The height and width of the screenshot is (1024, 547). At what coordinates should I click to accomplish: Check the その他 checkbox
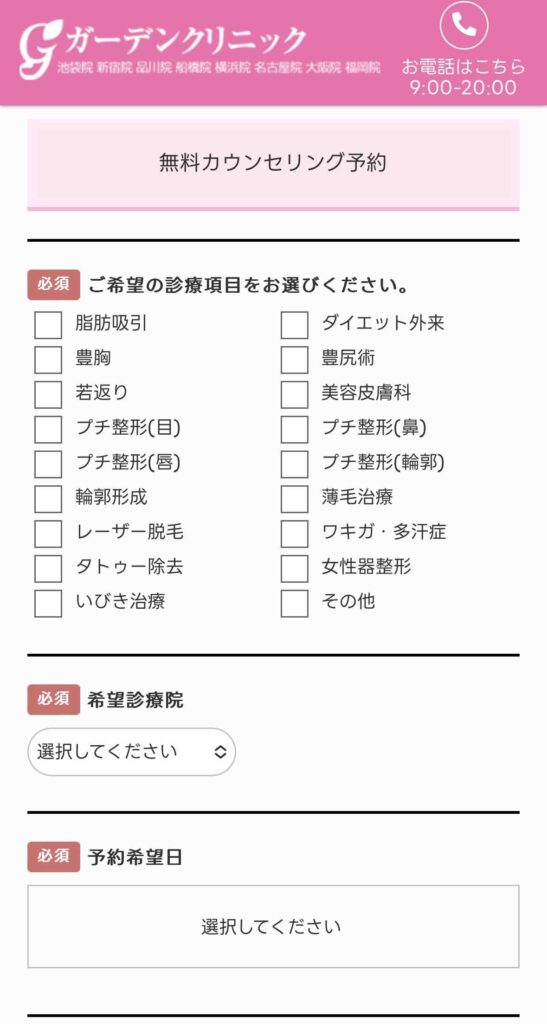[294, 603]
